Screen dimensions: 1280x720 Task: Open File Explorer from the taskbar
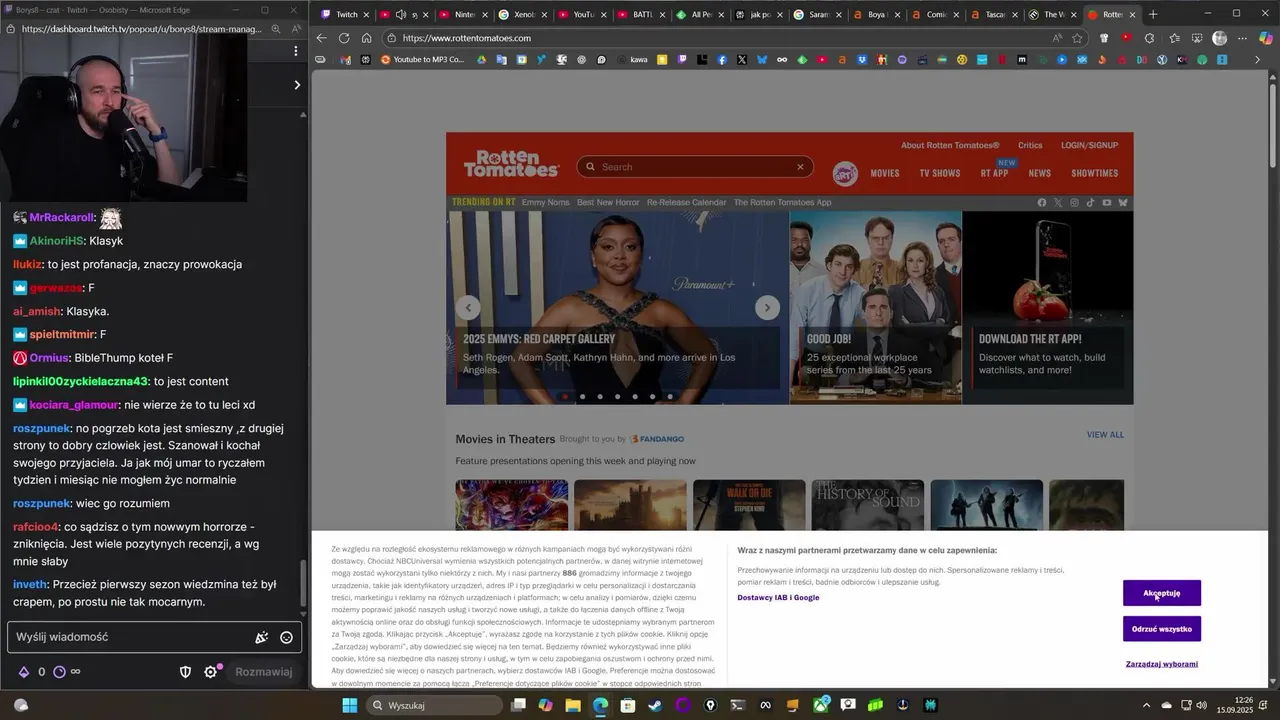572,705
